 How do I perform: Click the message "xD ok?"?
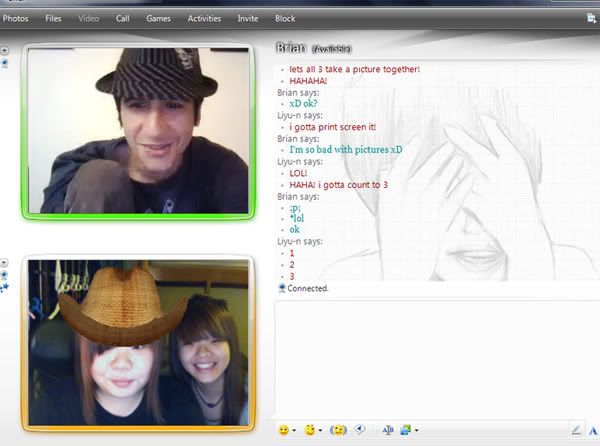coord(303,103)
